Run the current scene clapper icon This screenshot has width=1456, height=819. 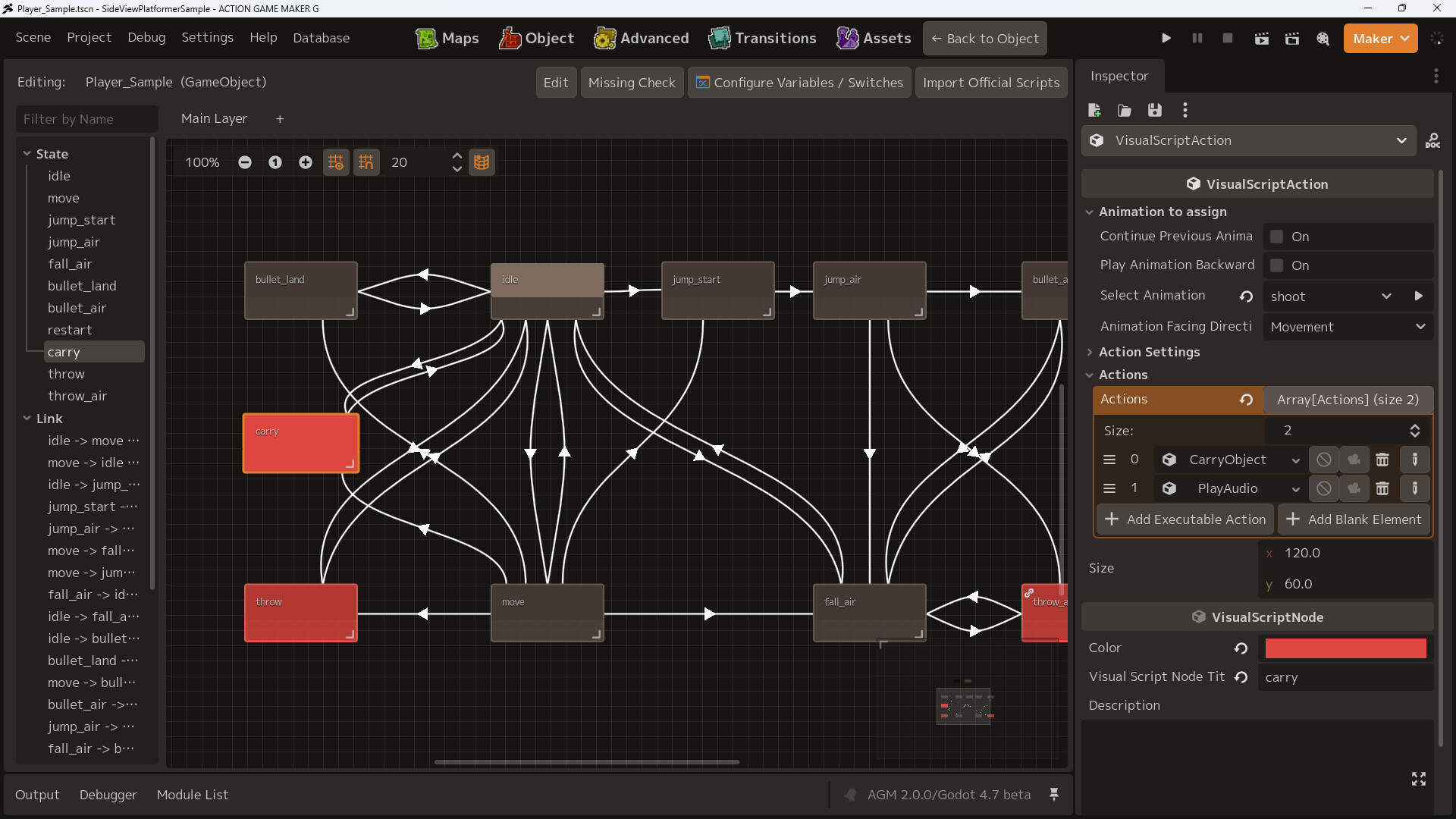(x=1262, y=38)
